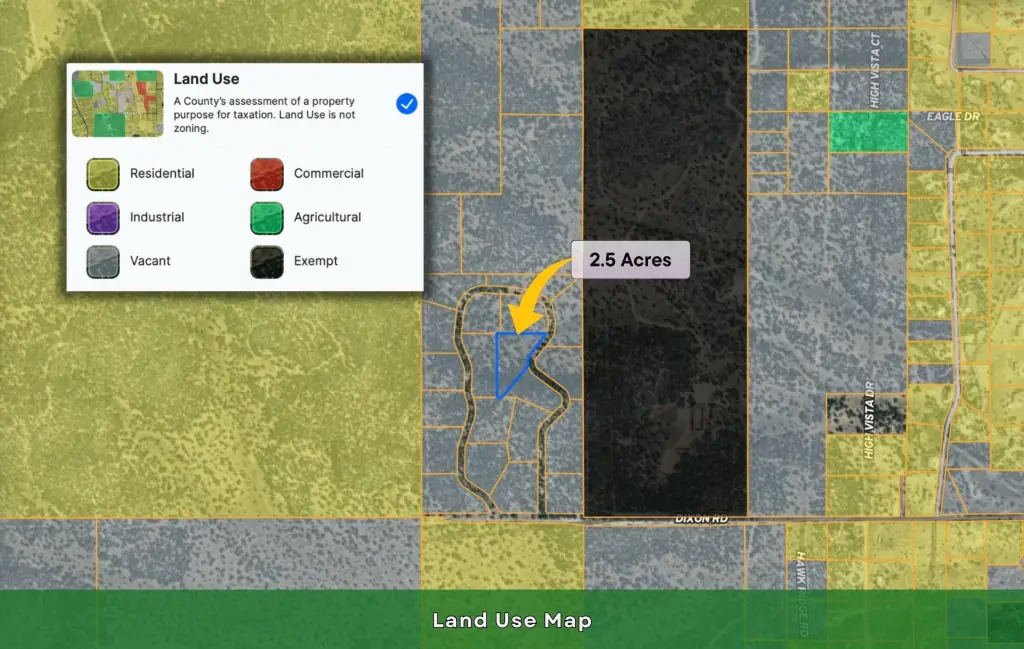Click the 'Agricultural' legend label
This screenshot has width=1024, height=649.
(x=327, y=217)
